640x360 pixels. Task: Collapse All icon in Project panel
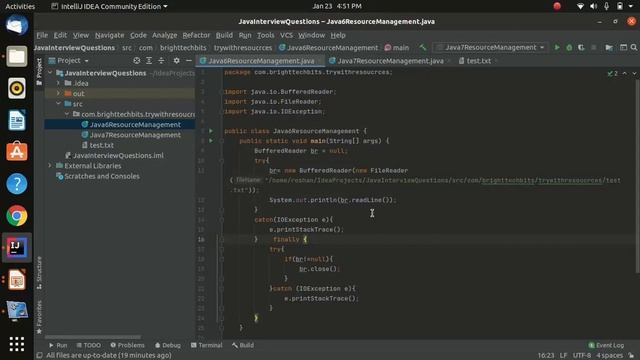point(161,61)
